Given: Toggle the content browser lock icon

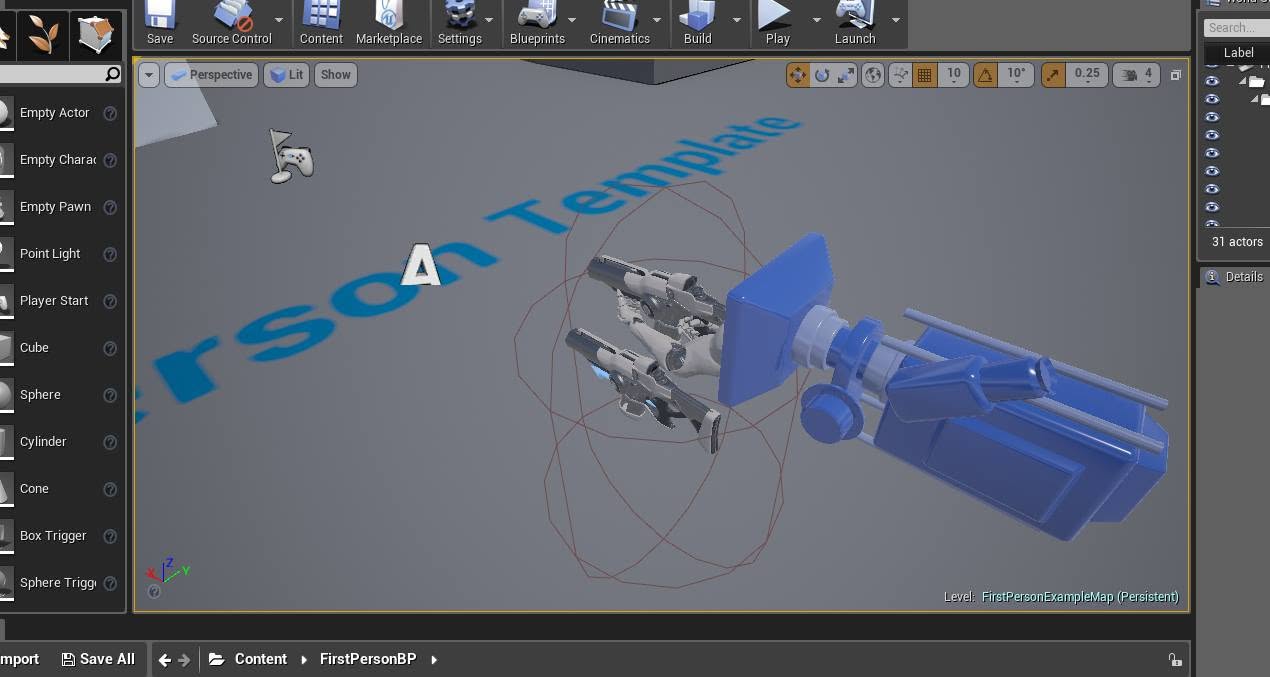Looking at the screenshot, I should click(1175, 660).
